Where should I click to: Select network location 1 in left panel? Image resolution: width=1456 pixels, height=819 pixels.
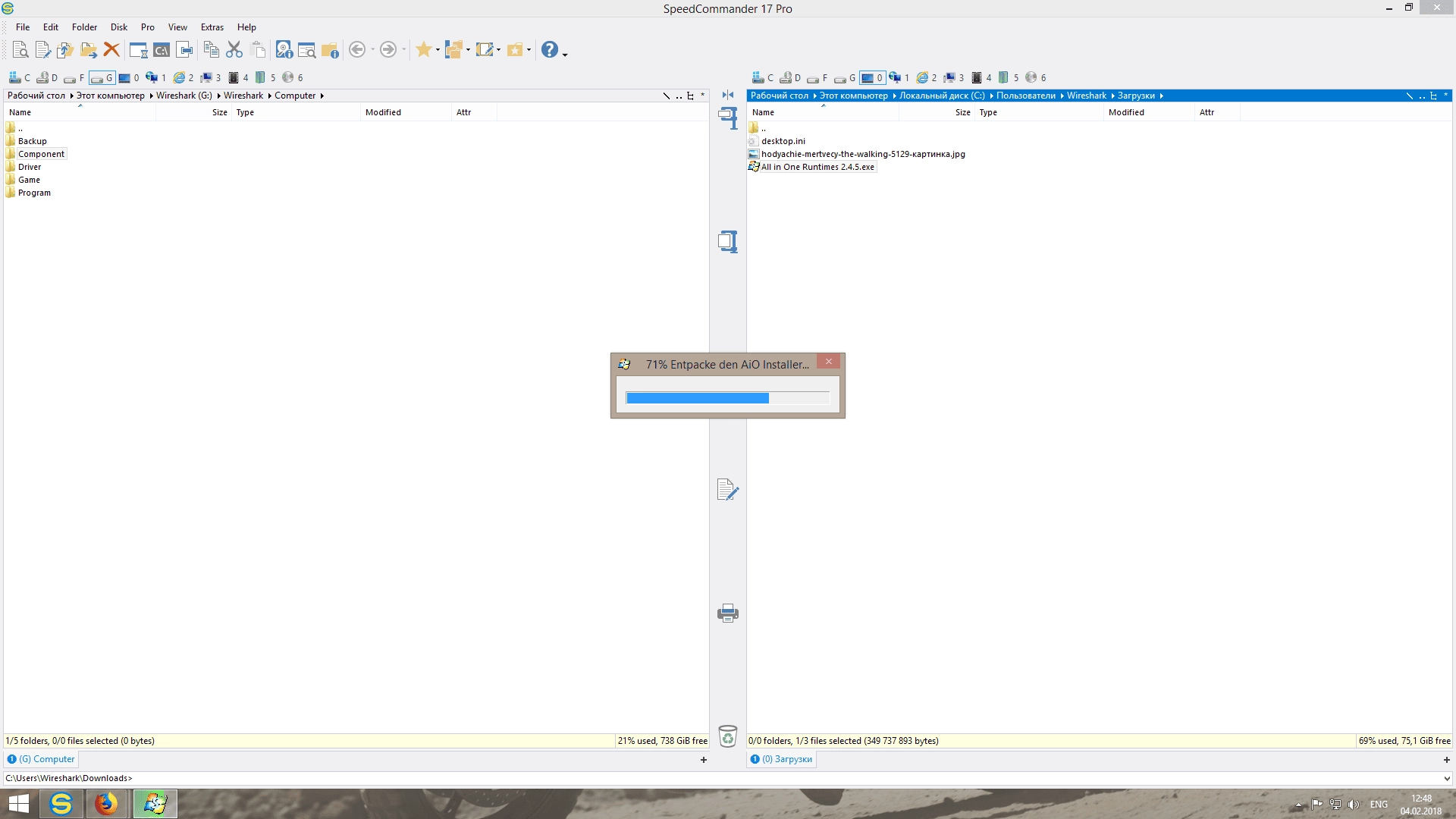[156, 77]
